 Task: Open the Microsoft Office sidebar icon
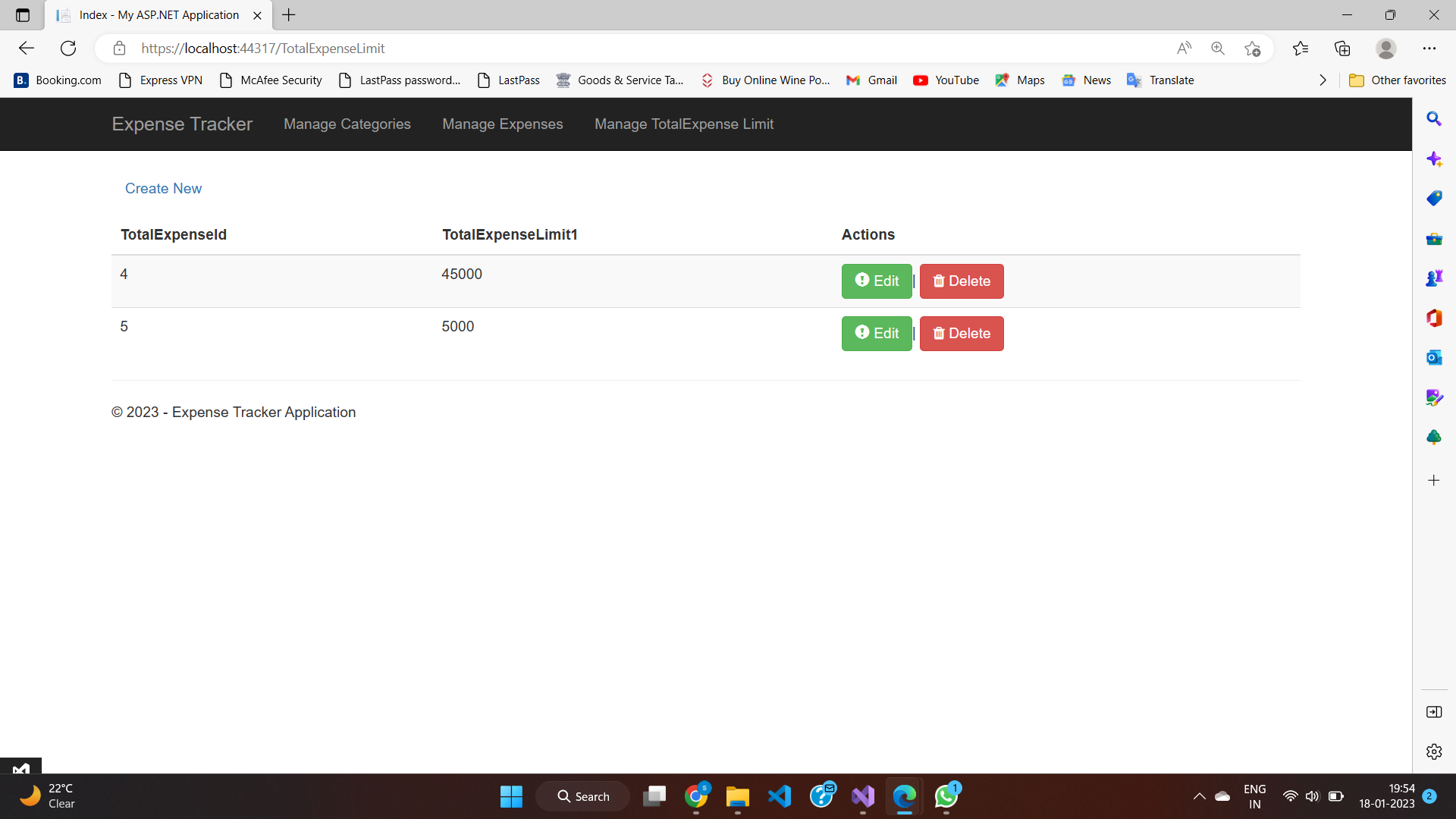(1435, 318)
